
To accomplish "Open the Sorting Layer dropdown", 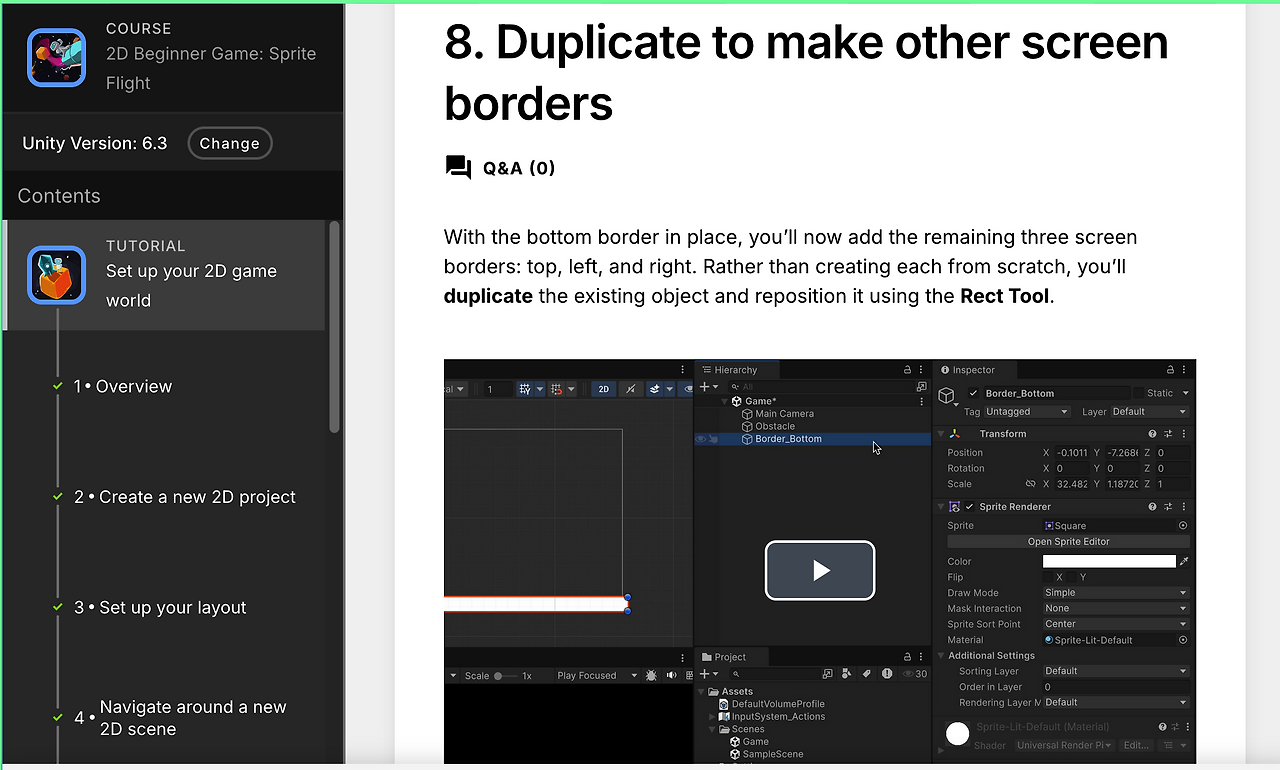I will pyautogui.click(x=1116, y=671).
